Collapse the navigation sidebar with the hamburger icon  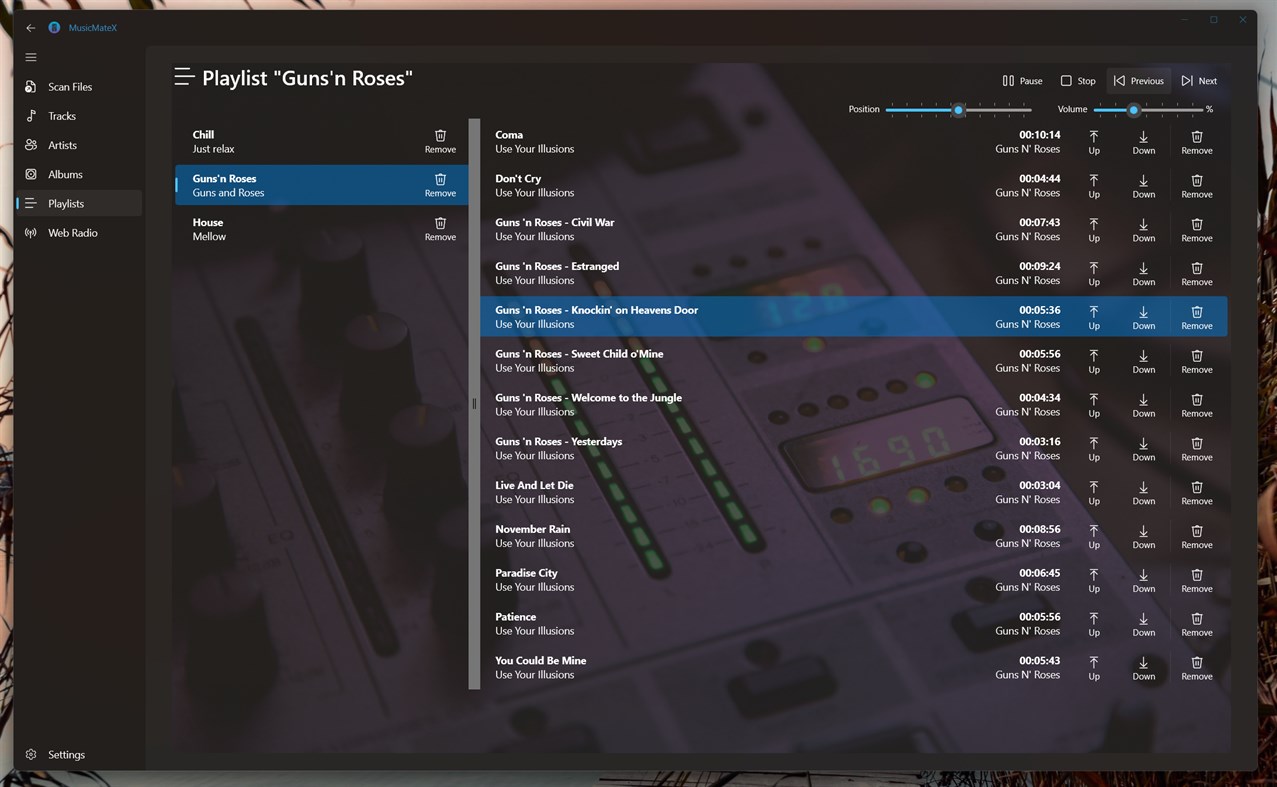(x=30, y=57)
